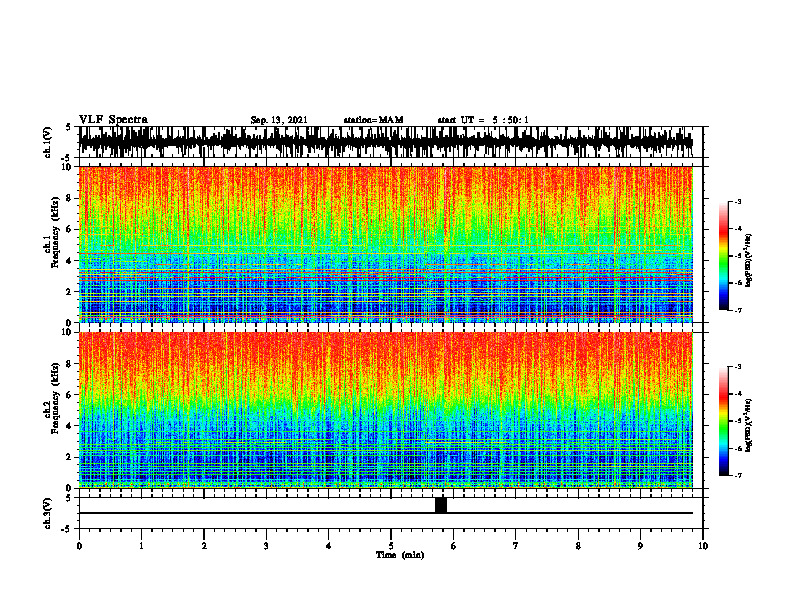Click the "-7" label on the ch.1 color scale
Viewport: 792px width, 612px height.
(x=738, y=310)
